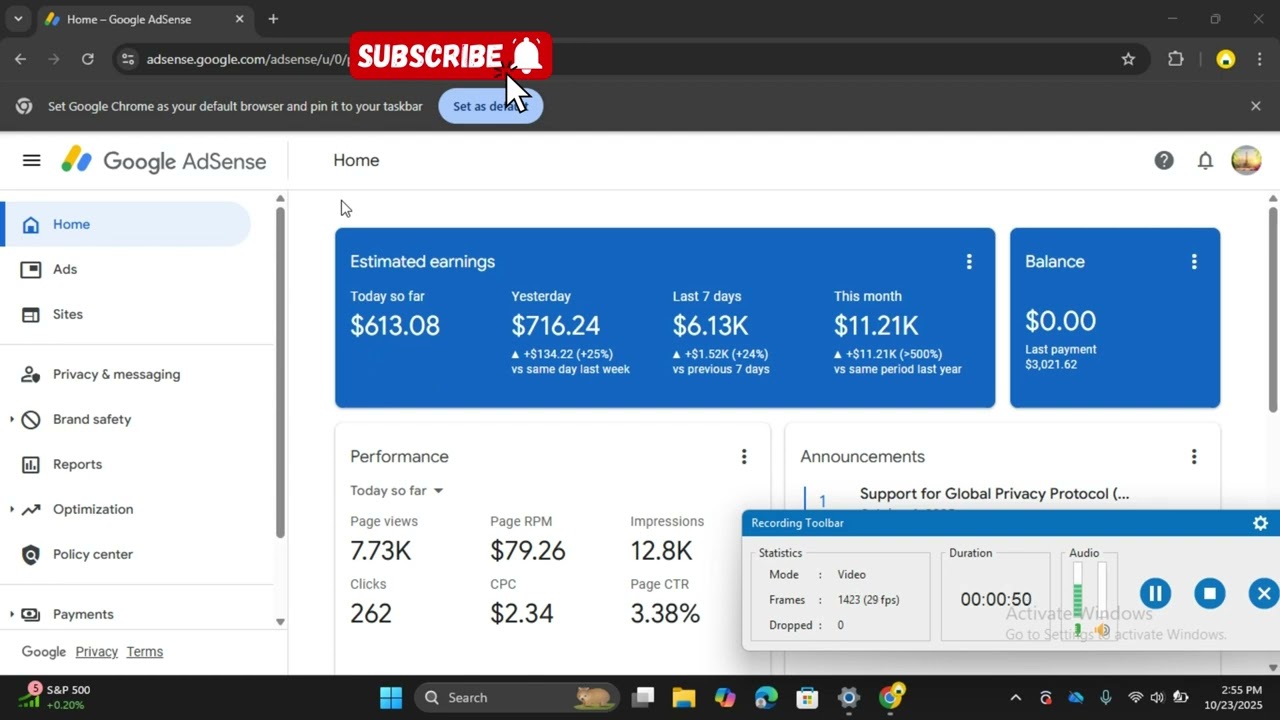Expand the Brand safety arrow

click(x=11, y=419)
